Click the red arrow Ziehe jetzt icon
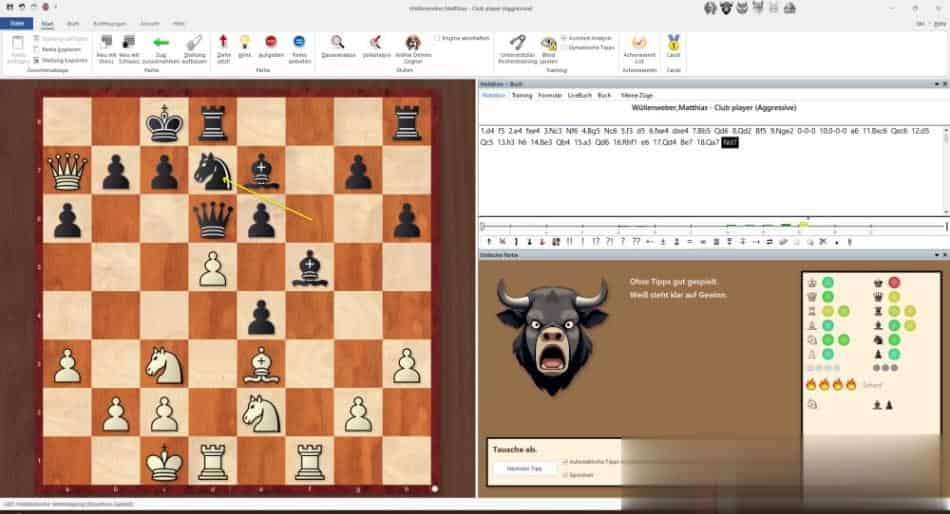 click(223, 41)
